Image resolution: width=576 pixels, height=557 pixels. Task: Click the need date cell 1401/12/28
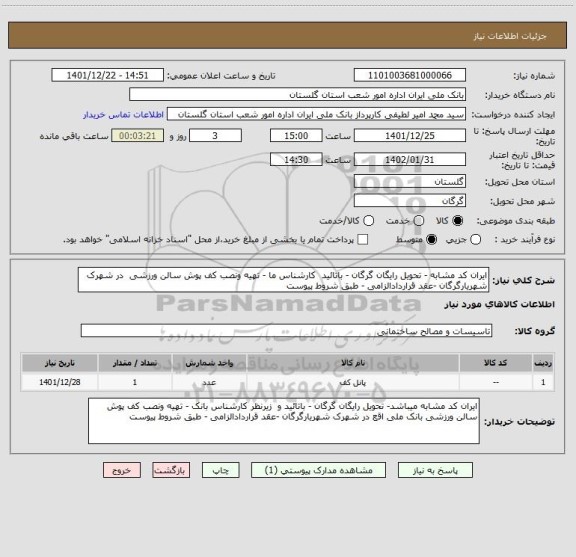click(60, 382)
